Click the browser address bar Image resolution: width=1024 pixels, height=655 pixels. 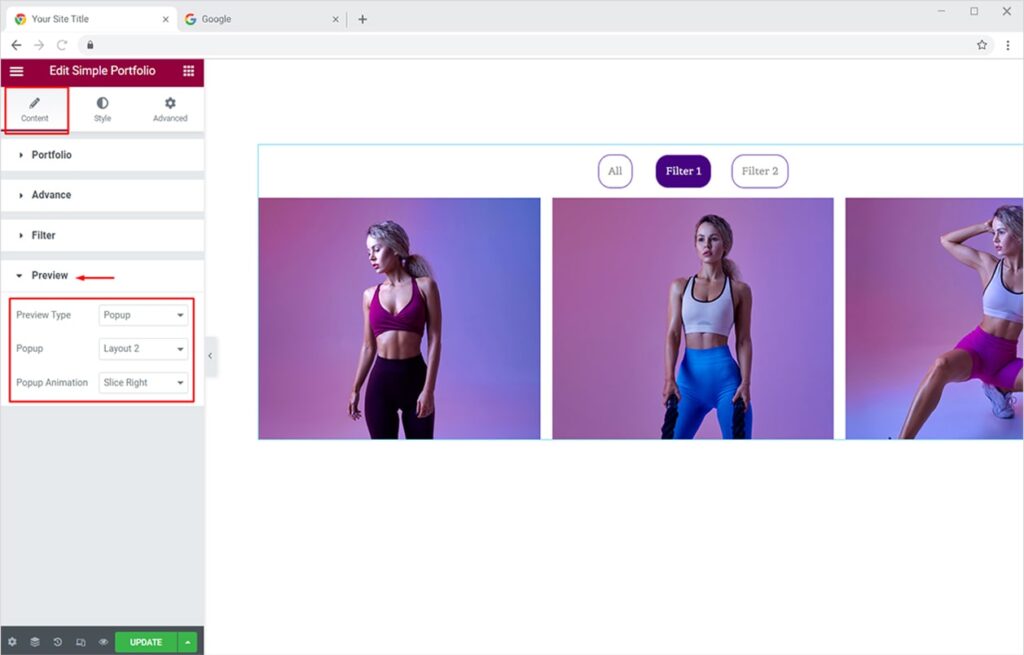point(500,45)
